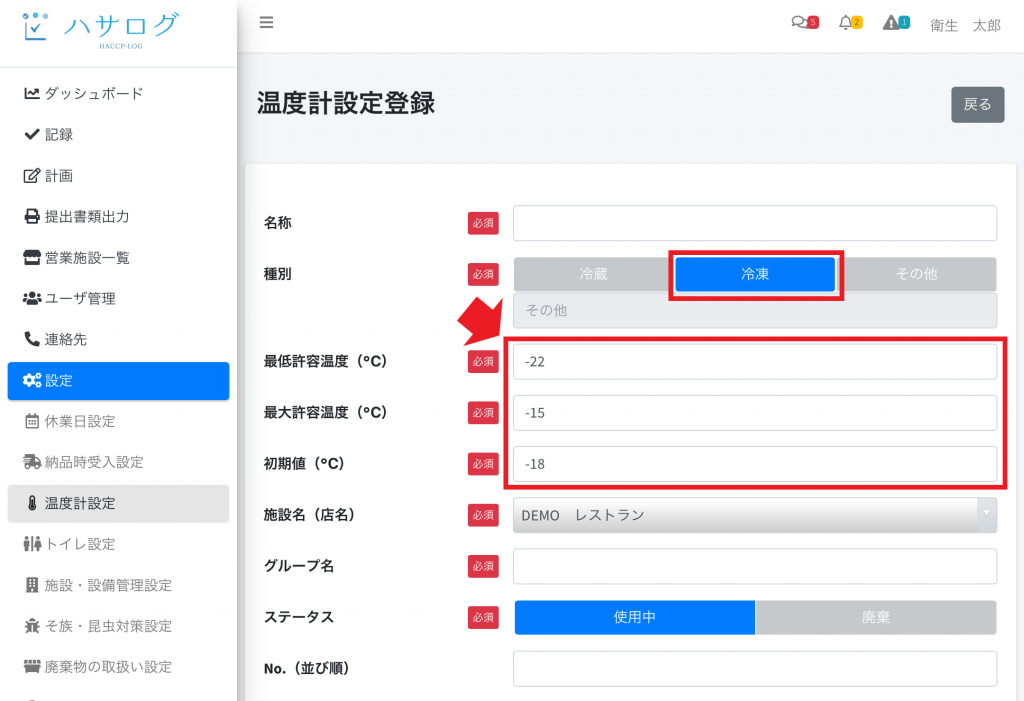
Task: Click the ハサログ logo
Action: tap(100, 28)
